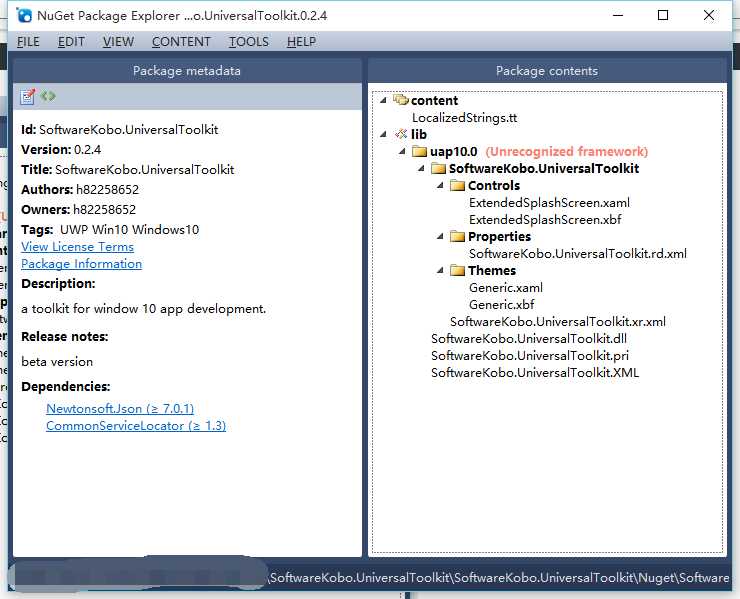Click the Id value SoftwareKobo.UniversalToolkit

129,130
